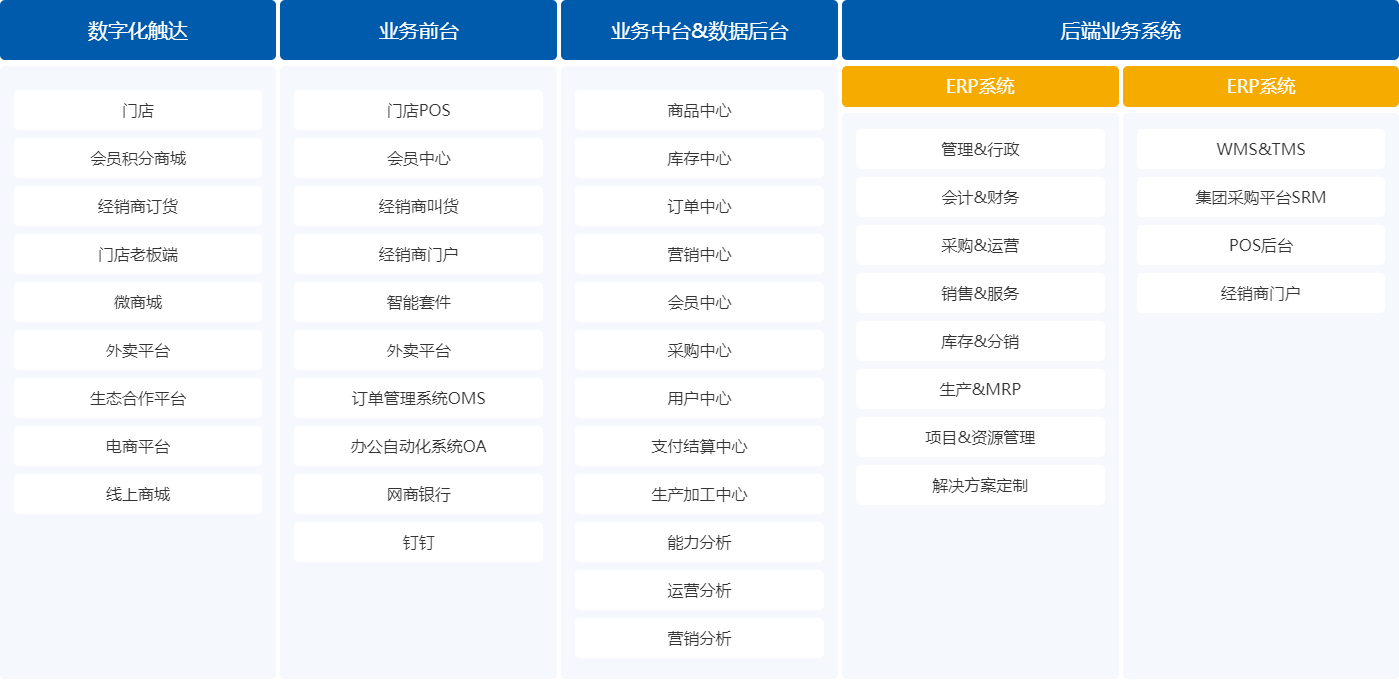Viewport: 1399px width, 685px height.
Task: Click 会员中心 under the 业务前台 column
Action: pos(418,158)
